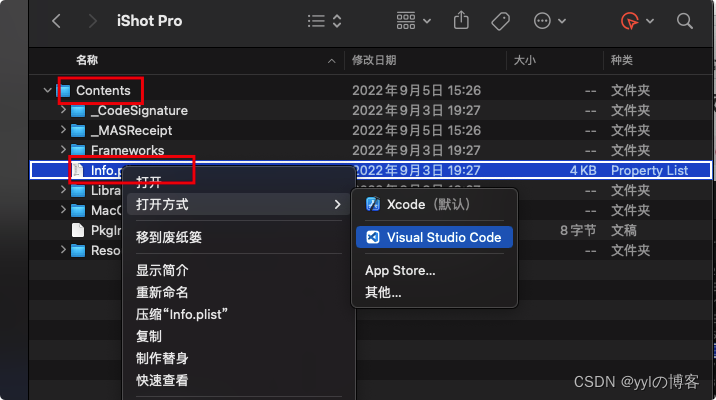Expand the Libra... folder row

click(x=63, y=190)
